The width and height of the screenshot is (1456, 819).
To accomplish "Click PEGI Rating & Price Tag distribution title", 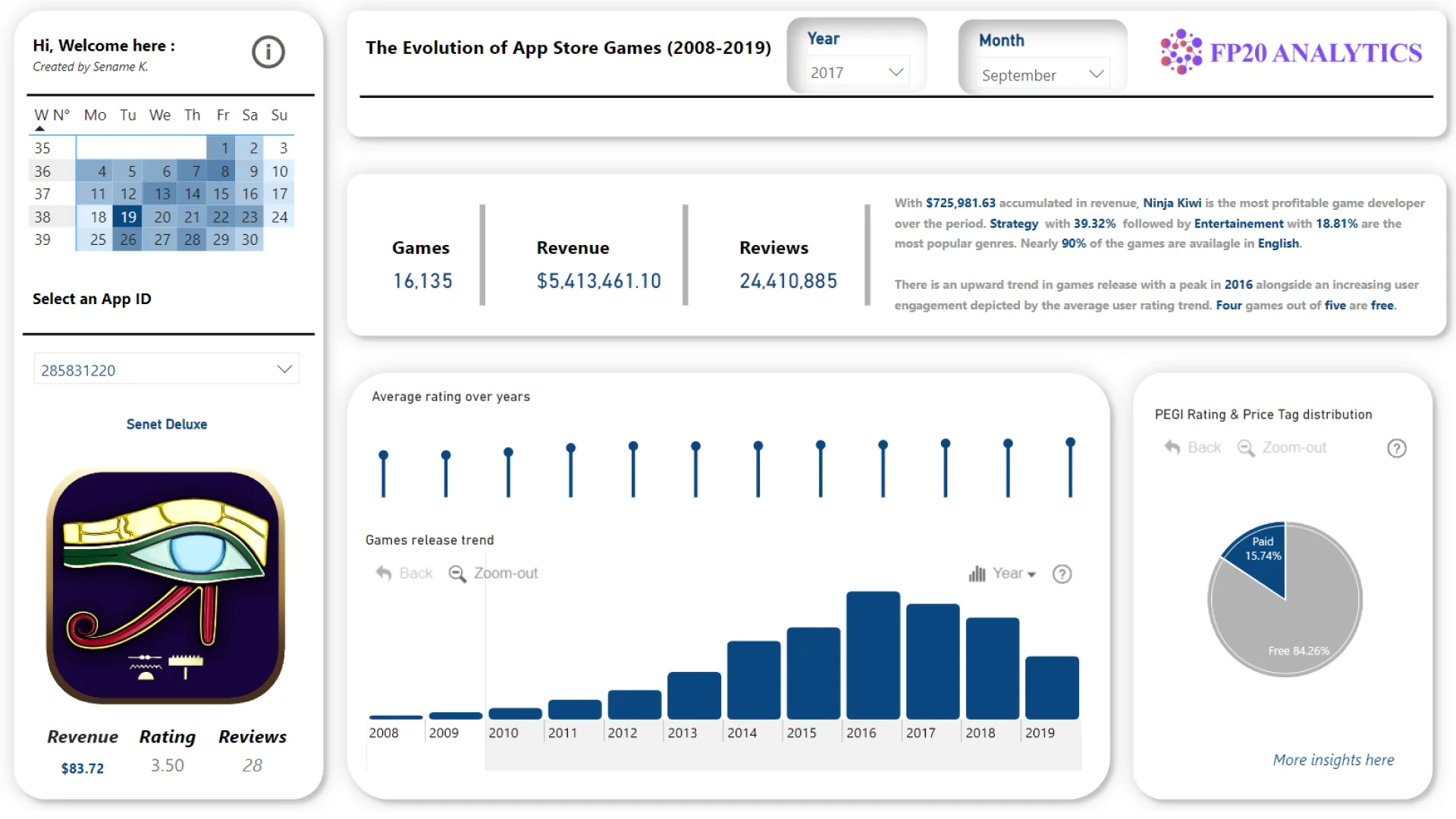I will [x=1263, y=415].
